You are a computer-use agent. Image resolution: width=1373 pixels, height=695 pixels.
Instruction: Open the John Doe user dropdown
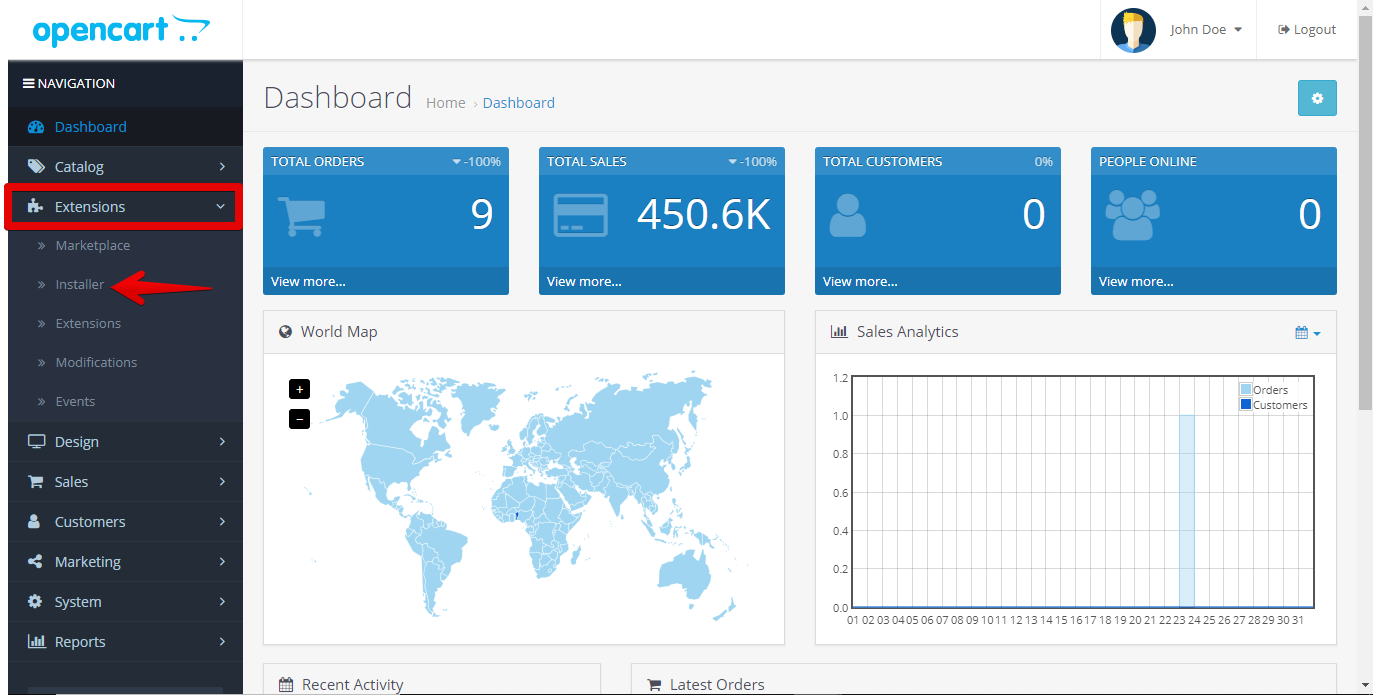click(x=1206, y=30)
